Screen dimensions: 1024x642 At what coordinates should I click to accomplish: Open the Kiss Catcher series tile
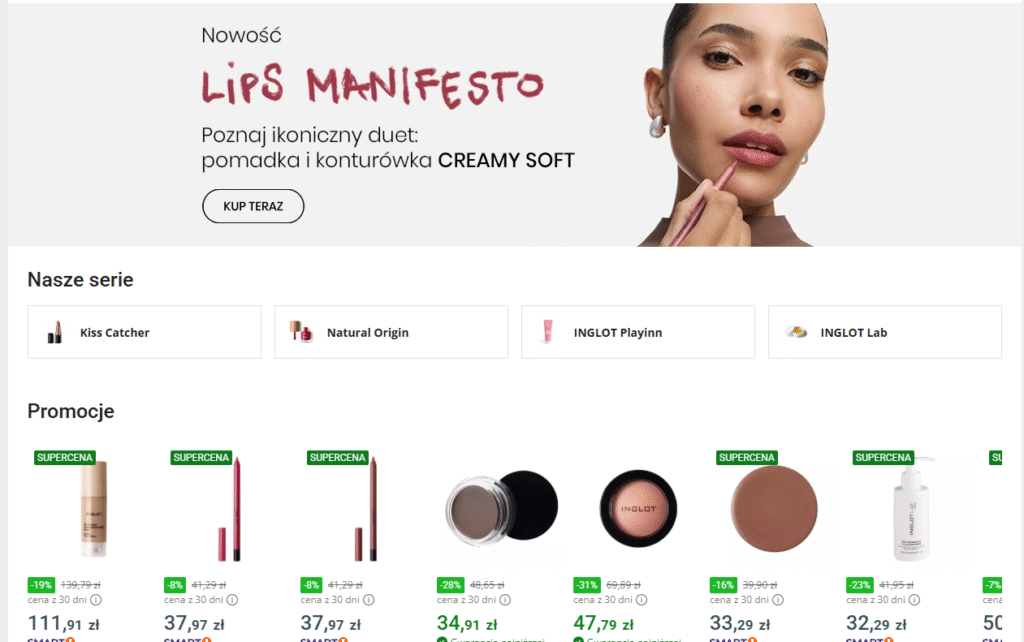[144, 332]
